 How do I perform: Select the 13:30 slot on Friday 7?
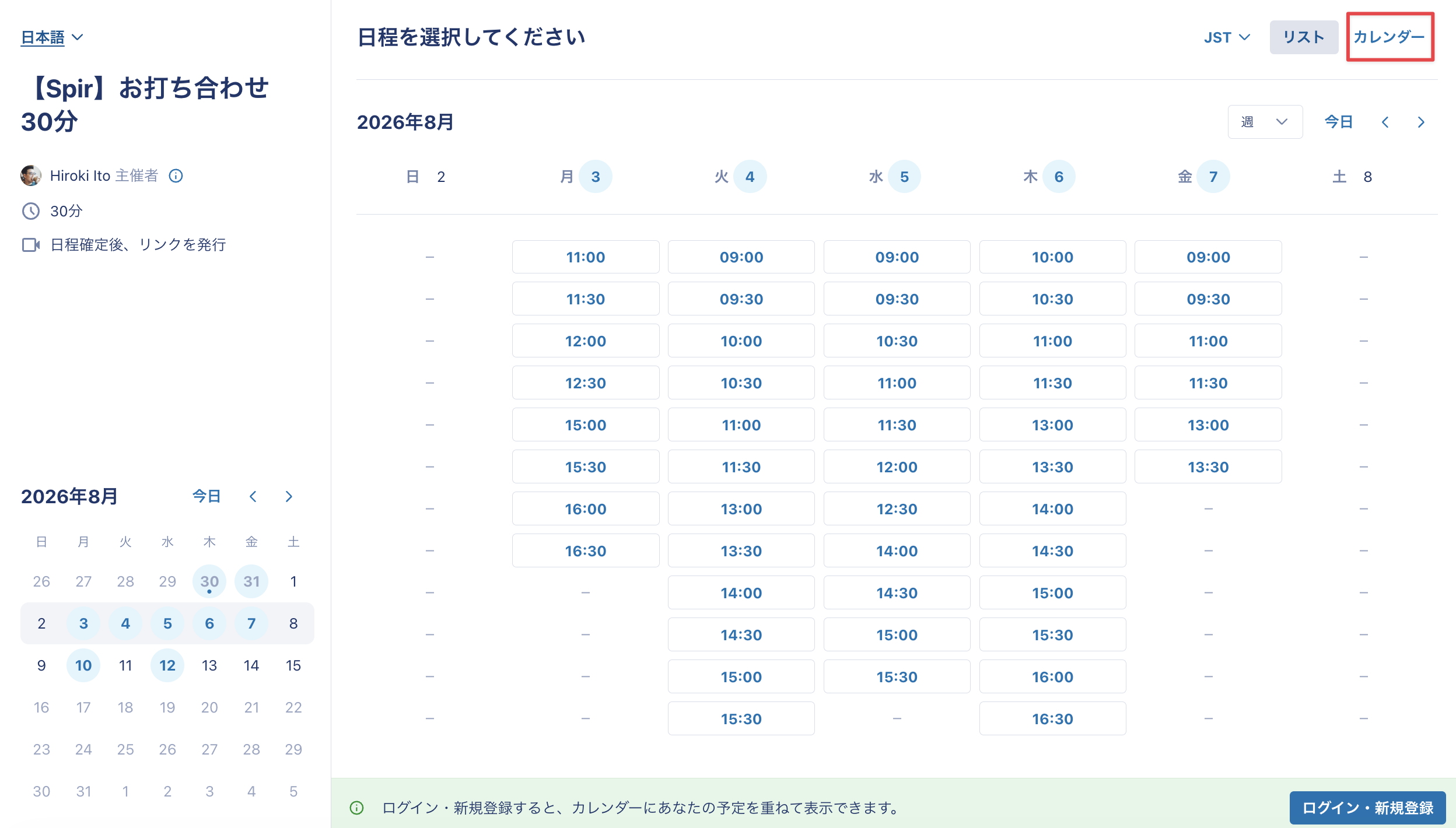[1208, 467]
